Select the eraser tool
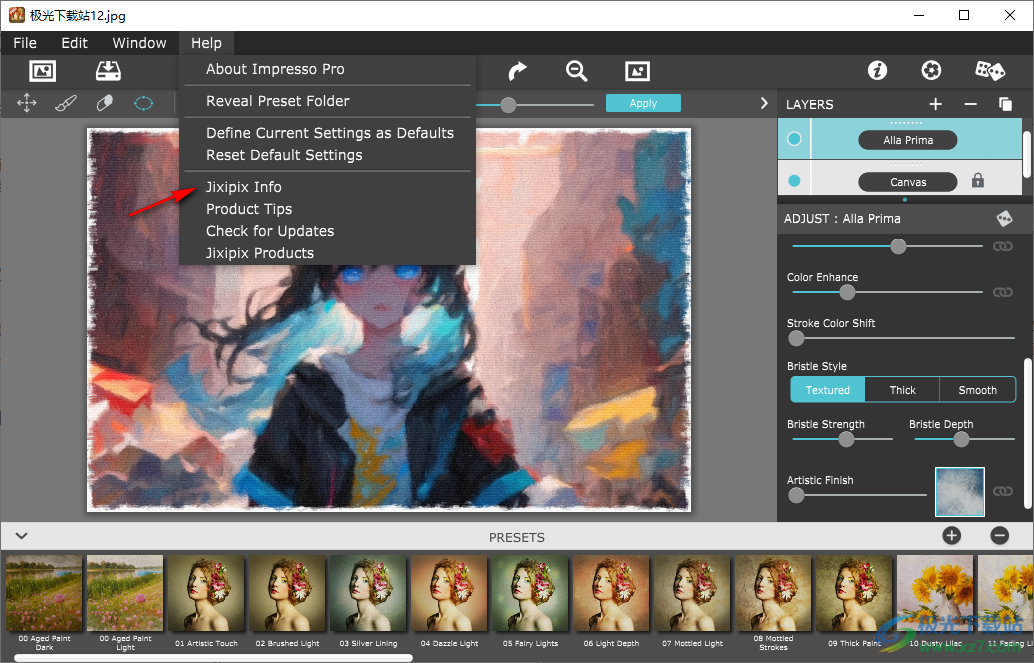1034x663 pixels. [x=105, y=103]
